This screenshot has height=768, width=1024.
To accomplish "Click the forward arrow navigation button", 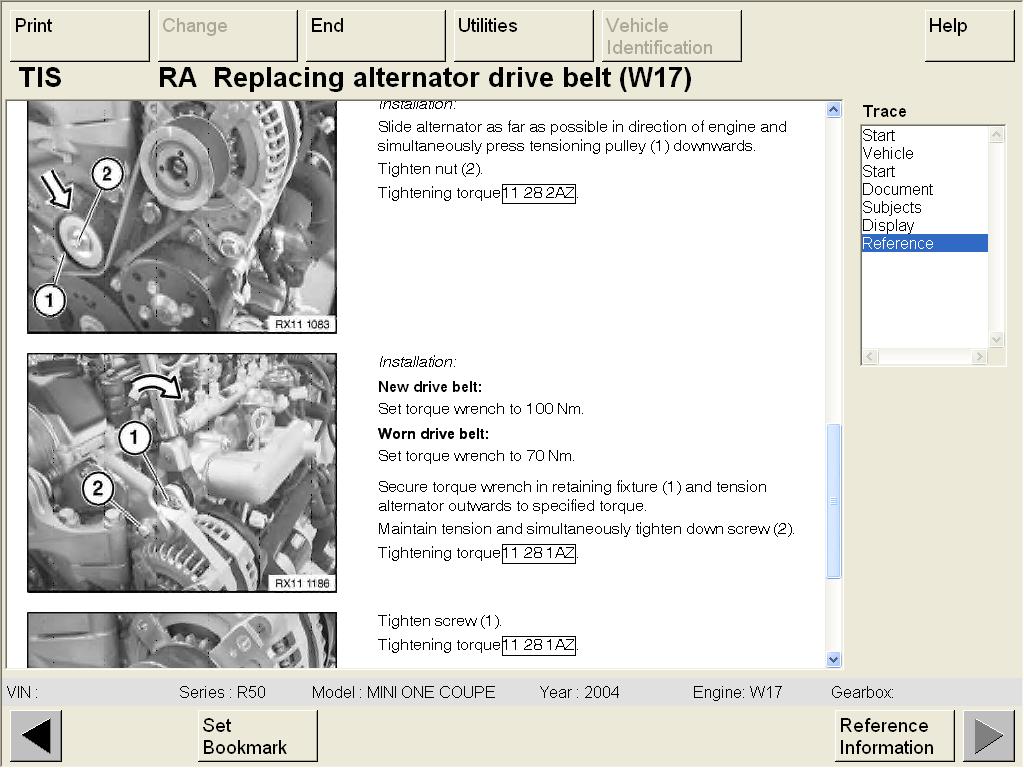I will (x=988, y=736).
